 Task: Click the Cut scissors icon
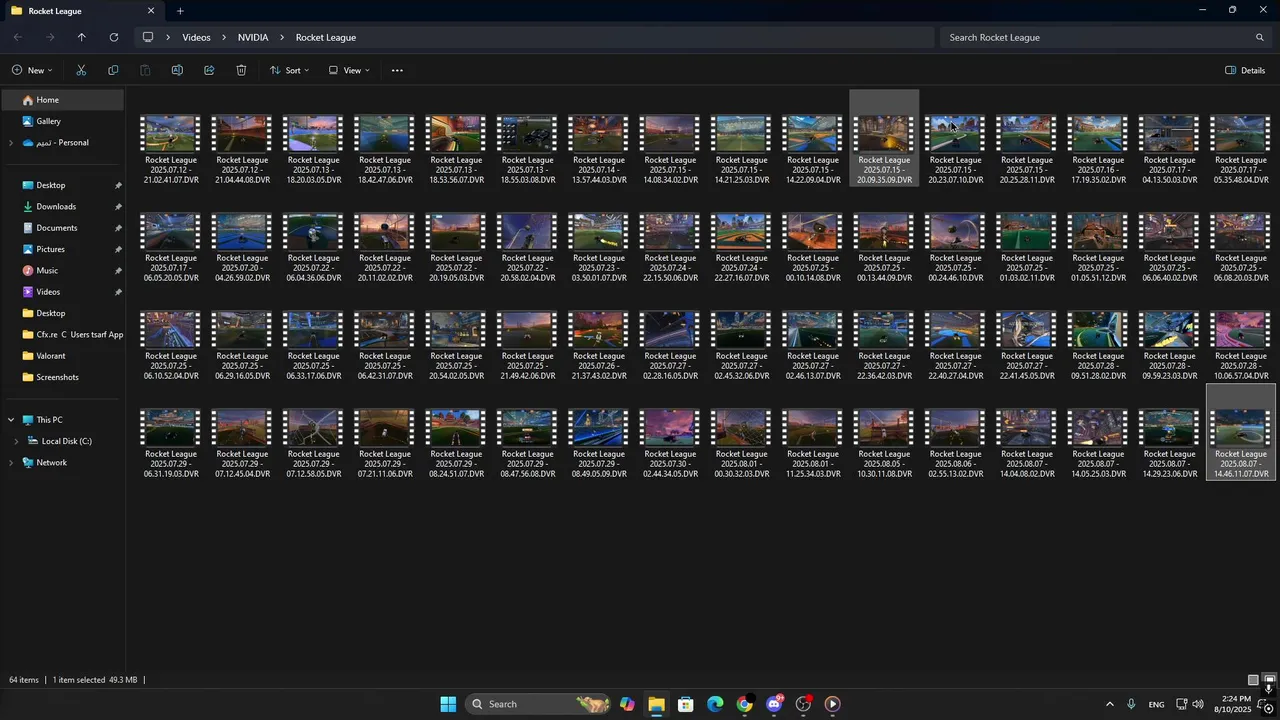tap(81, 70)
